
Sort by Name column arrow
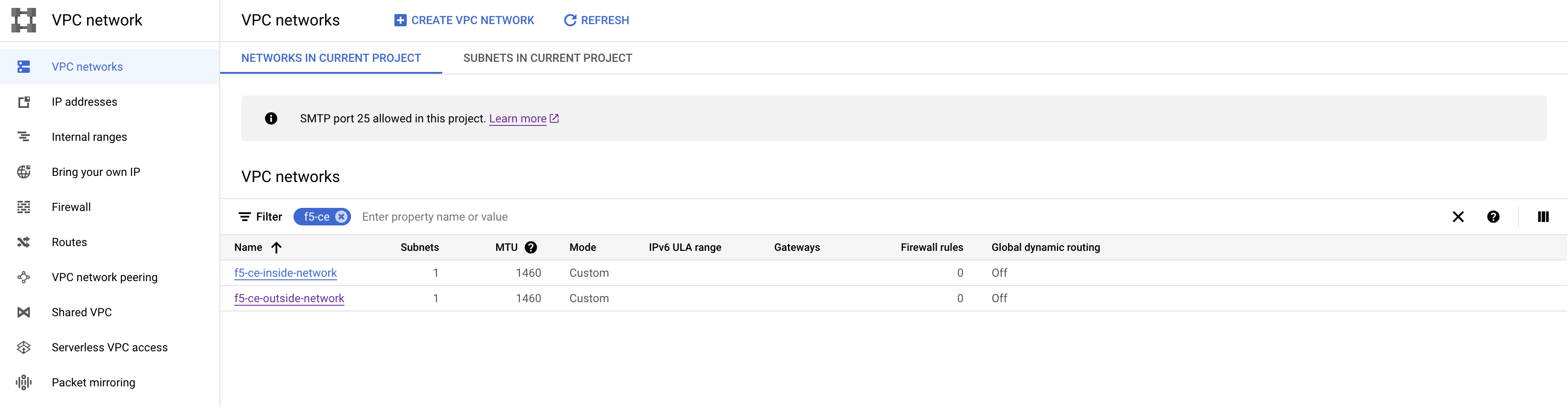(x=276, y=248)
